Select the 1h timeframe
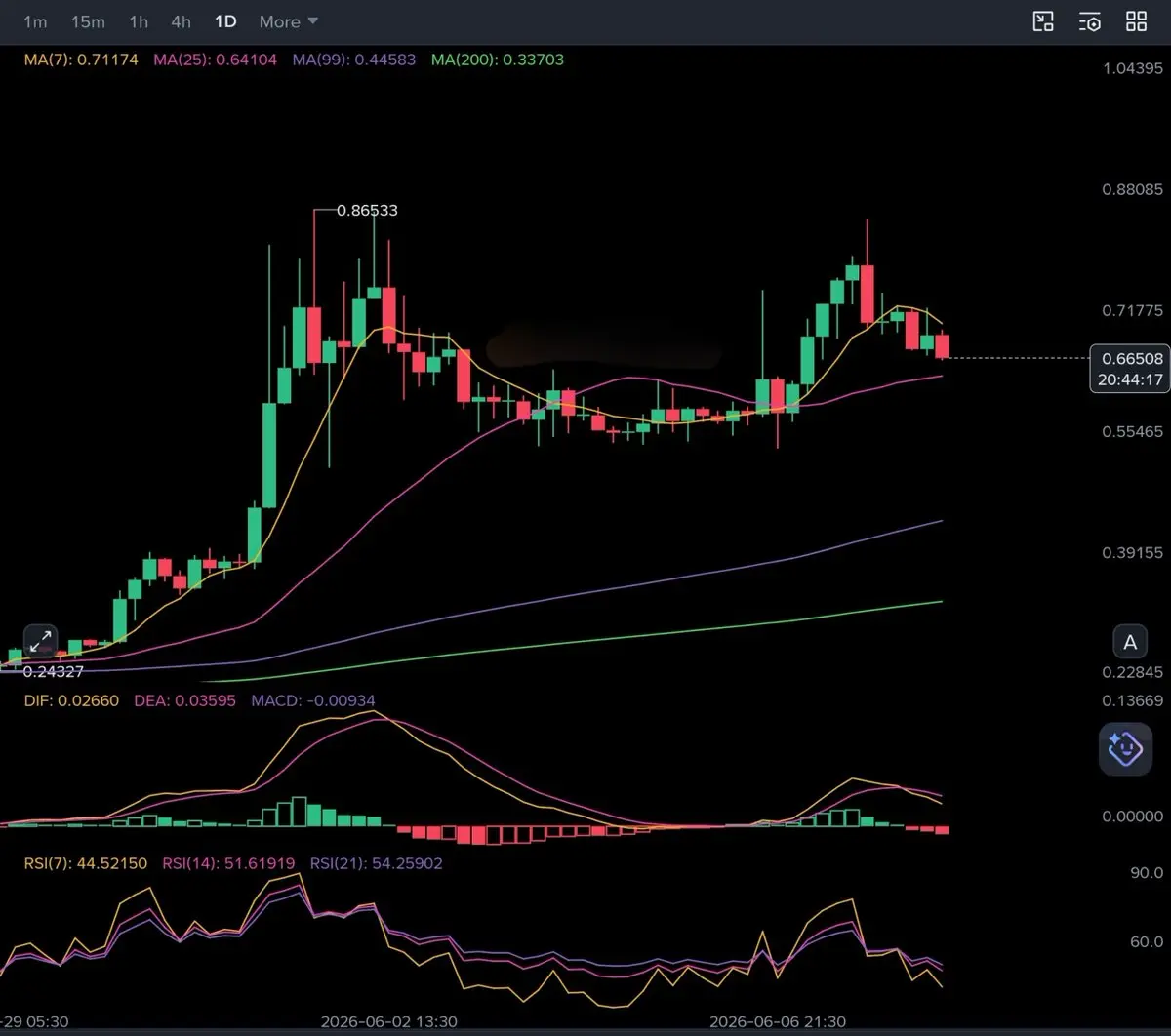 pos(139,21)
